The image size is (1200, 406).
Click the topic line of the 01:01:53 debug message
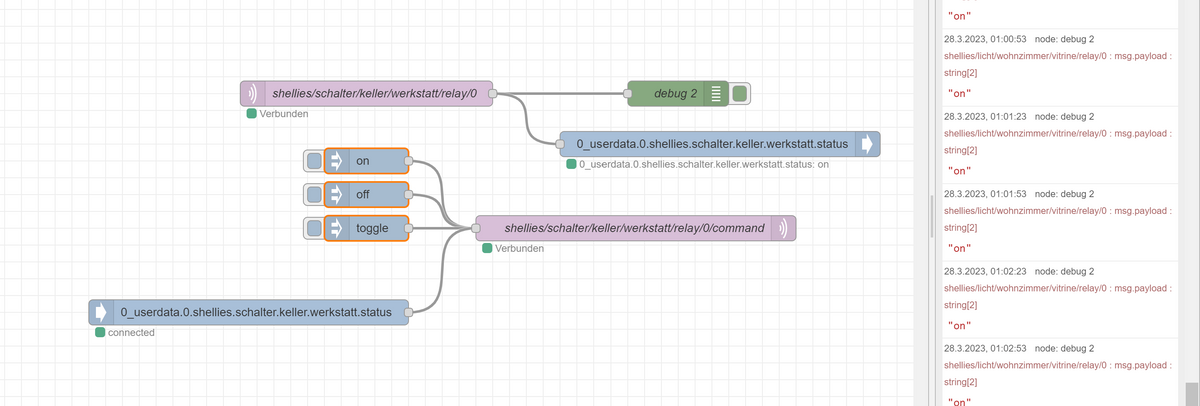click(1057, 211)
